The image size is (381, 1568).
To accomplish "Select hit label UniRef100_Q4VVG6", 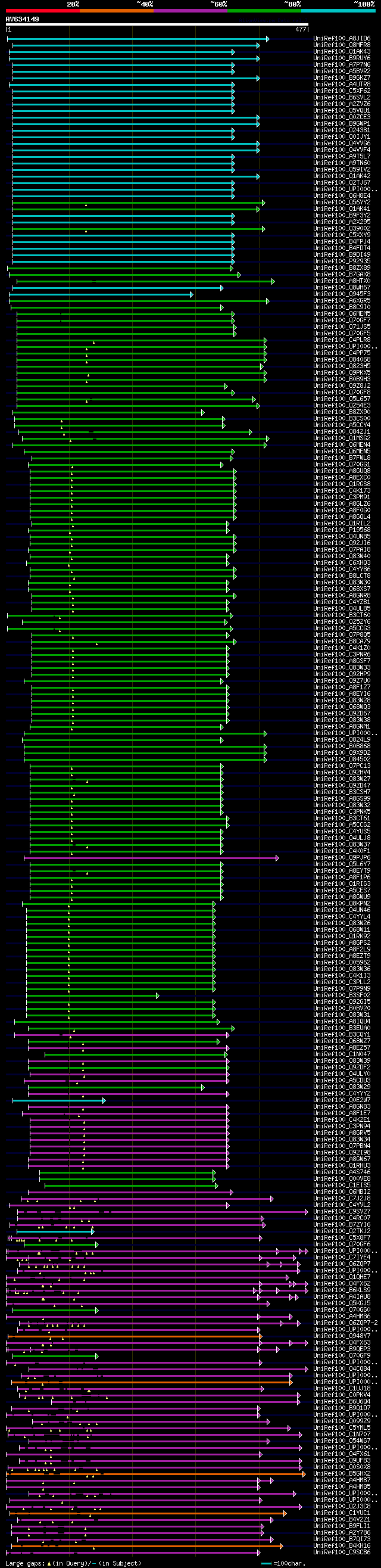I will [x=342, y=144].
